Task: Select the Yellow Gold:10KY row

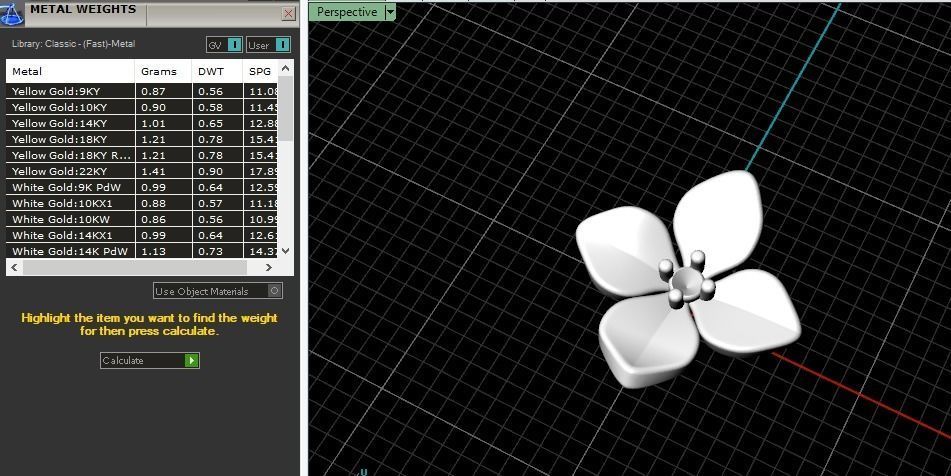Action: [x=142, y=107]
